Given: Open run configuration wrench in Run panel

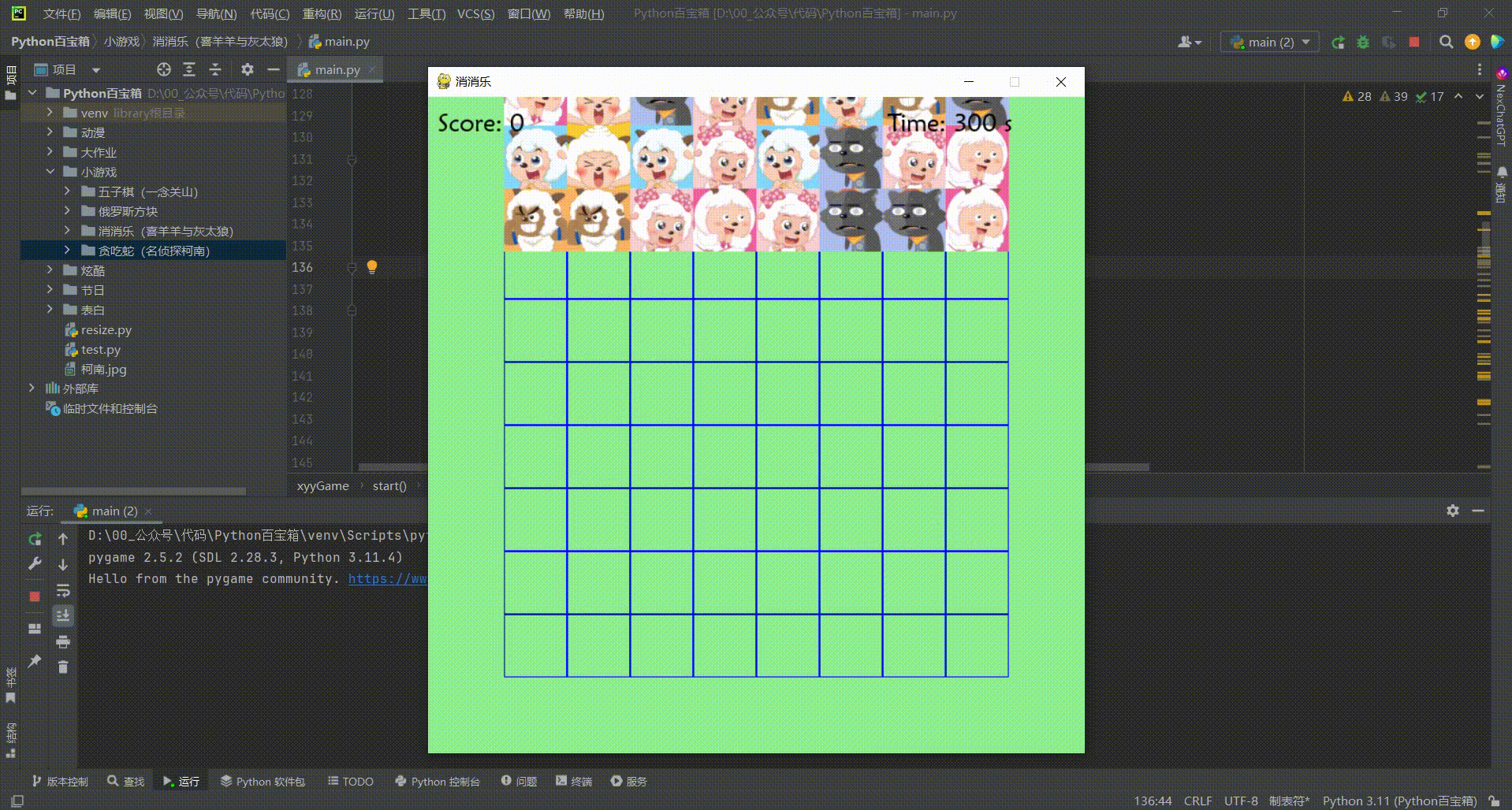Looking at the screenshot, I should [35, 563].
